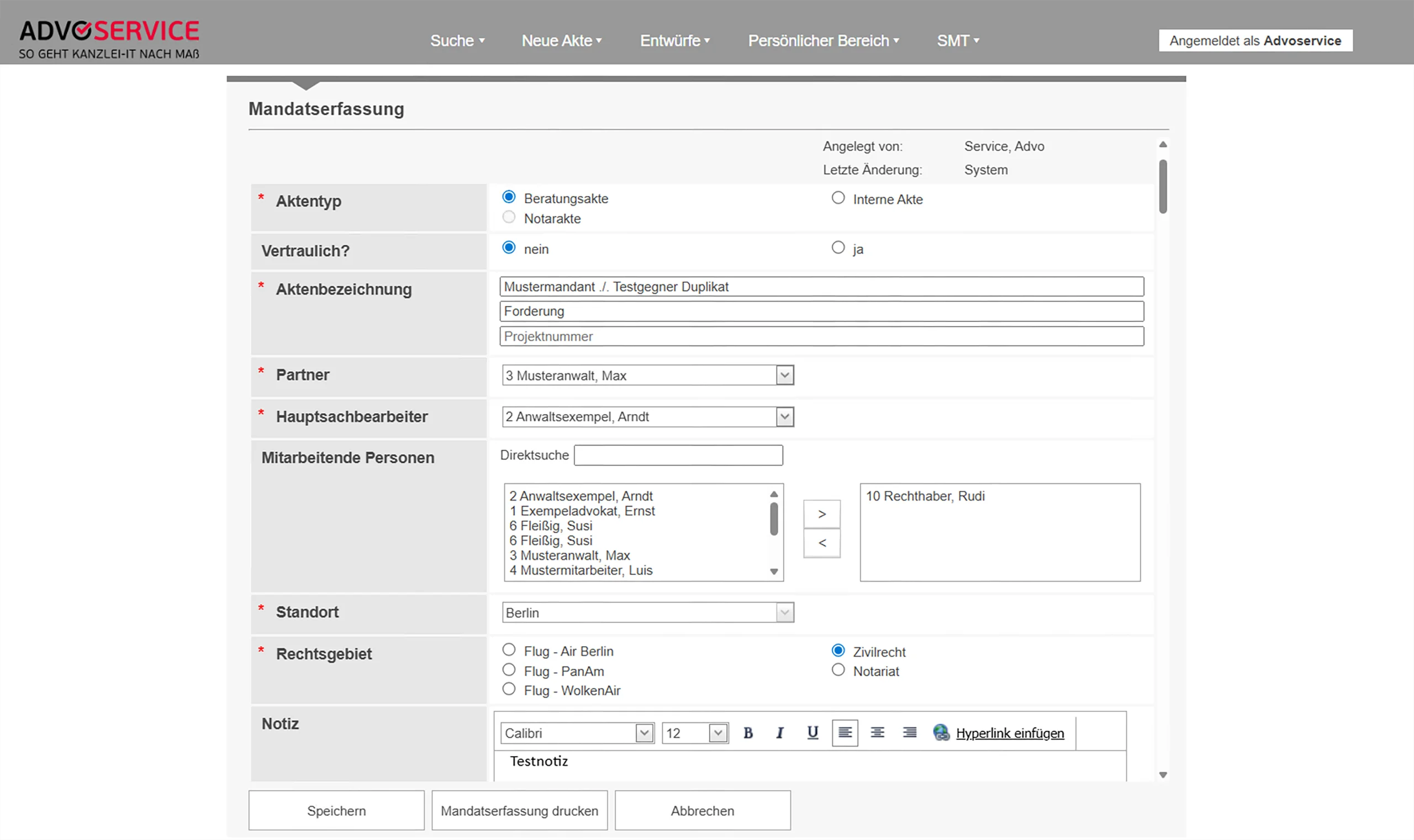Image resolution: width=1414 pixels, height=840 pixels.
Task: Move selected person to right list
Action: [821, 514]
